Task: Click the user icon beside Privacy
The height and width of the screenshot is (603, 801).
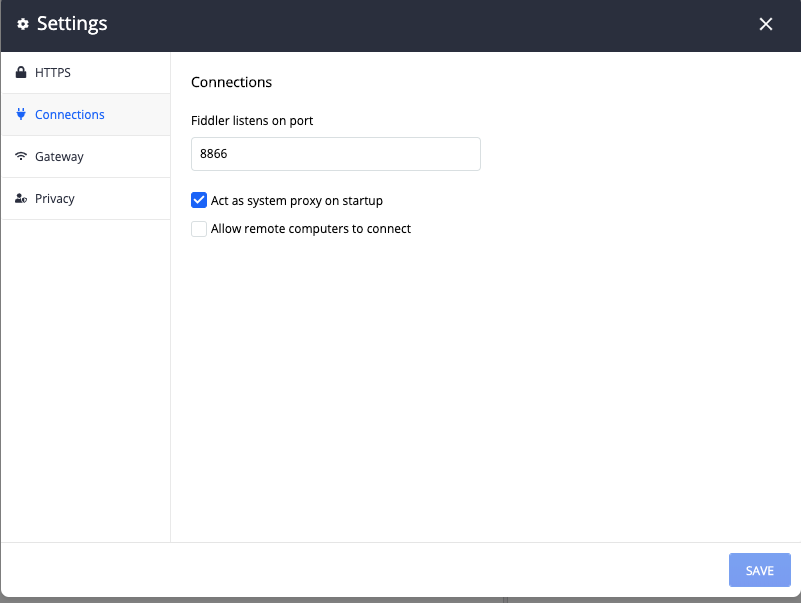Action: (x=21, y=199)
